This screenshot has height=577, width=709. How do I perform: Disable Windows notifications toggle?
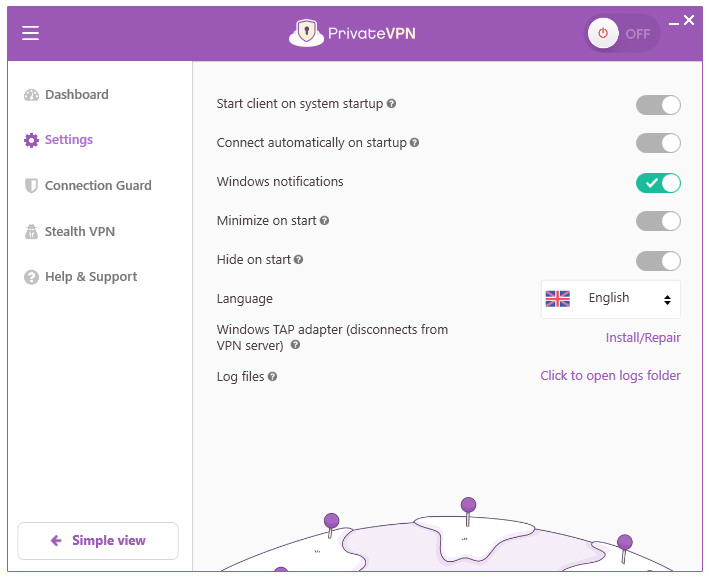point(658,183)
